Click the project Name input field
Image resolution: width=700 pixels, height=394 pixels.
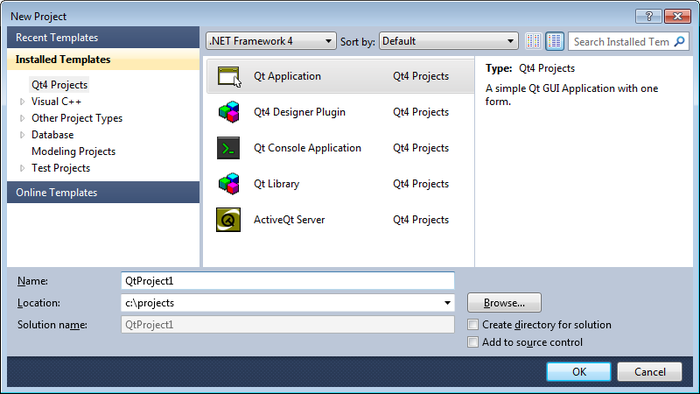[x=288, y=281]
